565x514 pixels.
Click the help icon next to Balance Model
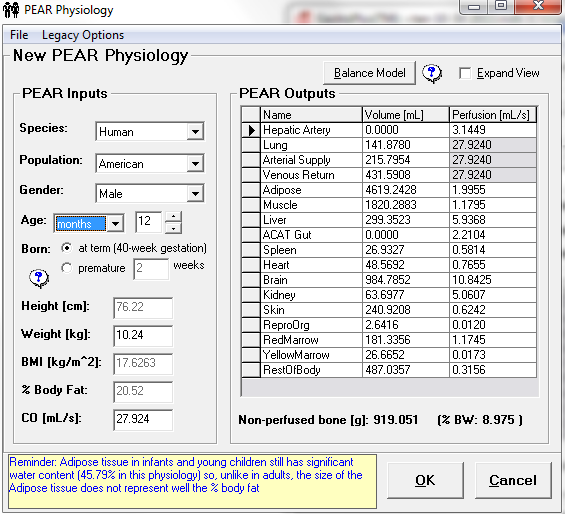(x=432, y=73)
